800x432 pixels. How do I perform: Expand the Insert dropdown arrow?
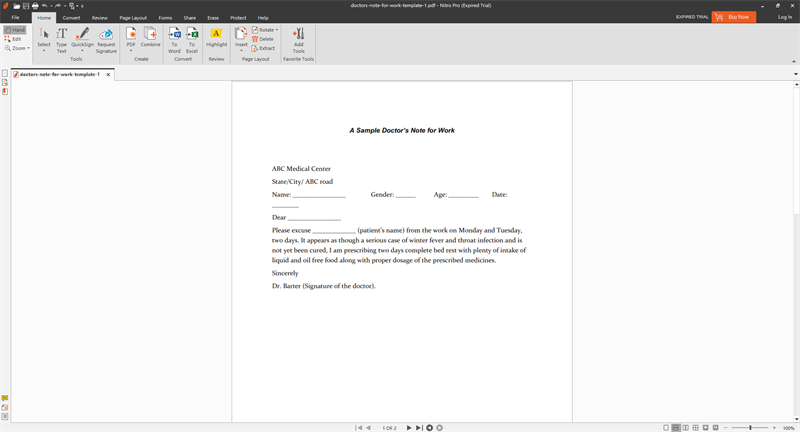pos(241,50)
